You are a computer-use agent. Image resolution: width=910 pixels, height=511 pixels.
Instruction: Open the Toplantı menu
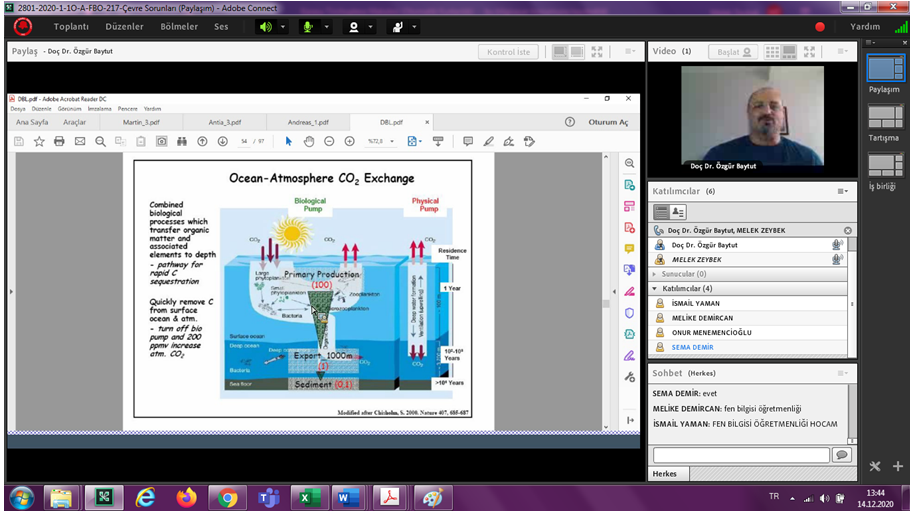point(71,27)
